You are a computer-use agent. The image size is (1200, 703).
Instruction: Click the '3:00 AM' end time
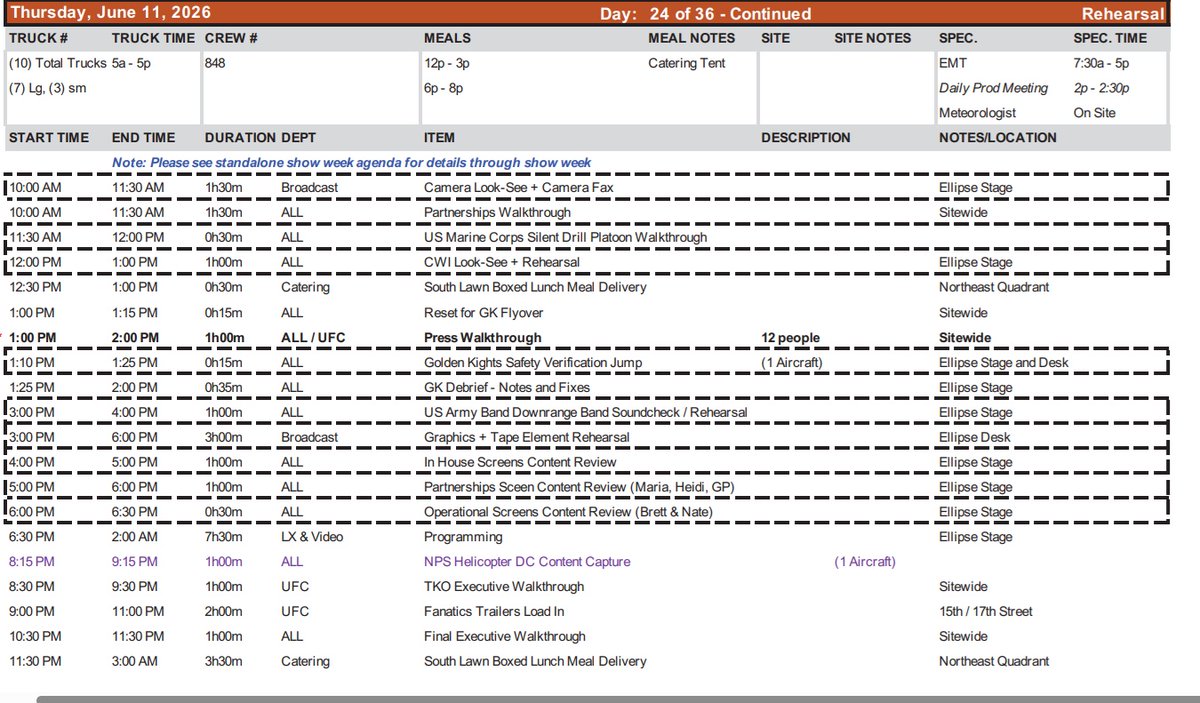coord(135,661)
